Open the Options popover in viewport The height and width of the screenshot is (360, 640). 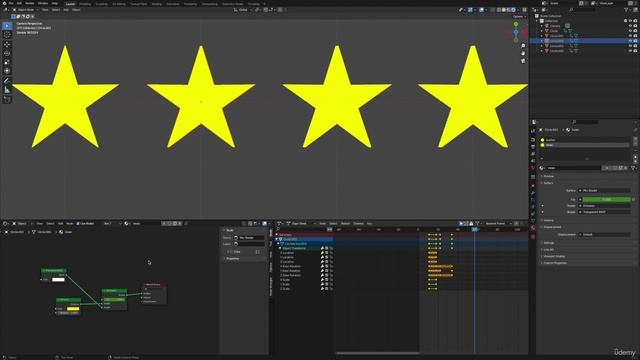(519, 17)
